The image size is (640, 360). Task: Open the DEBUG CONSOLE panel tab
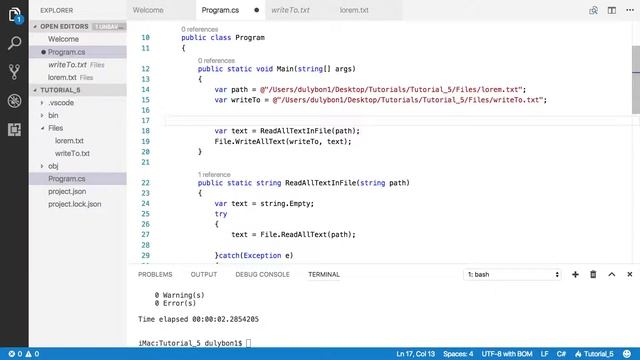(262, 274)
